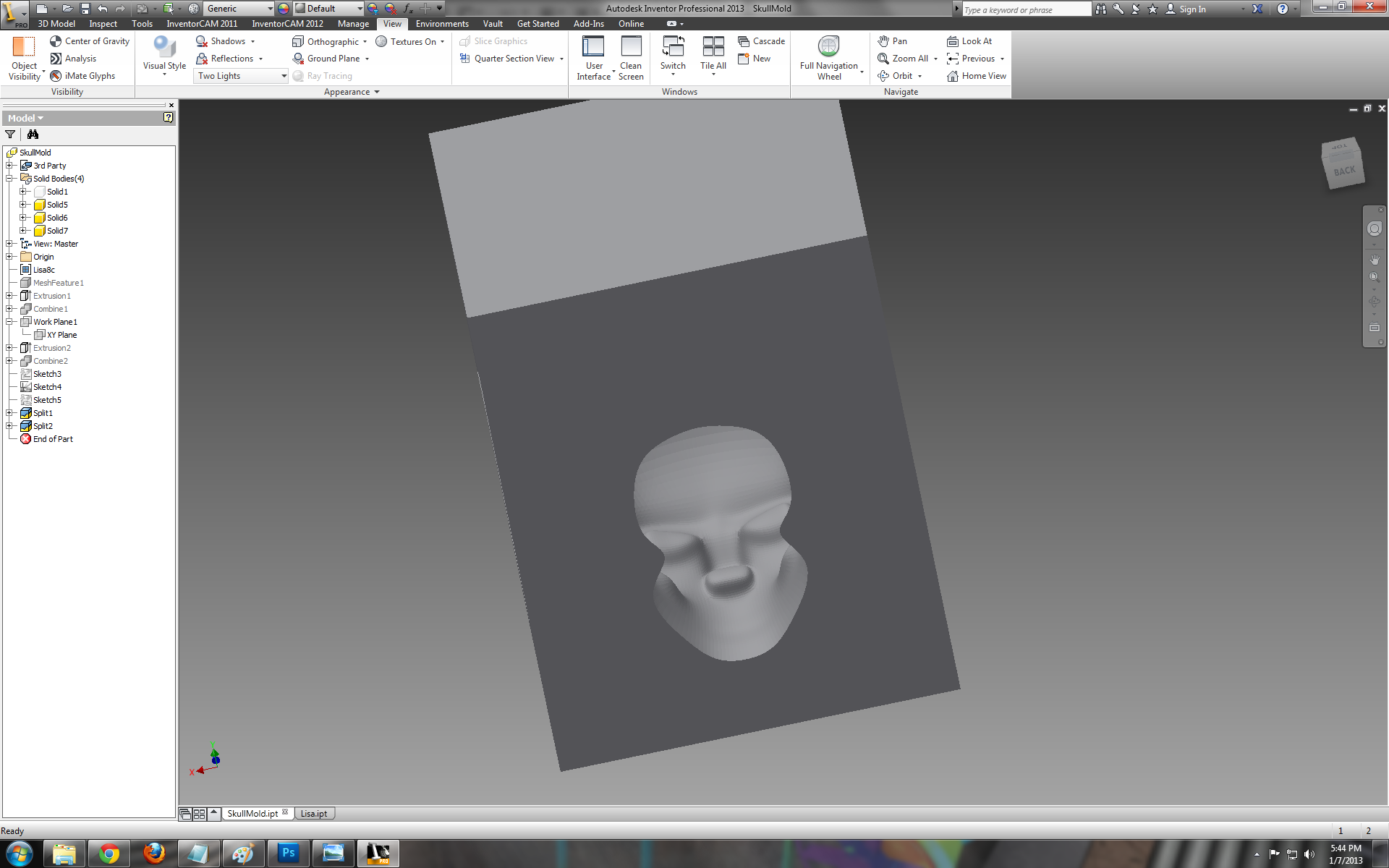Click the Zoom All tool
Screen dimensions: 1389x868
point(903,59)
